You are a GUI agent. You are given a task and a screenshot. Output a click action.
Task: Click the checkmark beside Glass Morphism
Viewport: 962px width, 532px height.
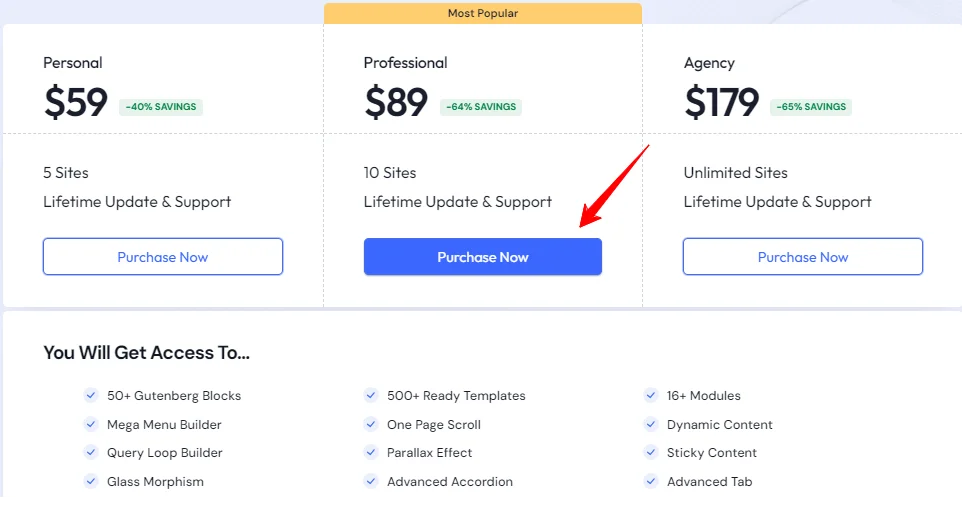click(x=91, y=481)
